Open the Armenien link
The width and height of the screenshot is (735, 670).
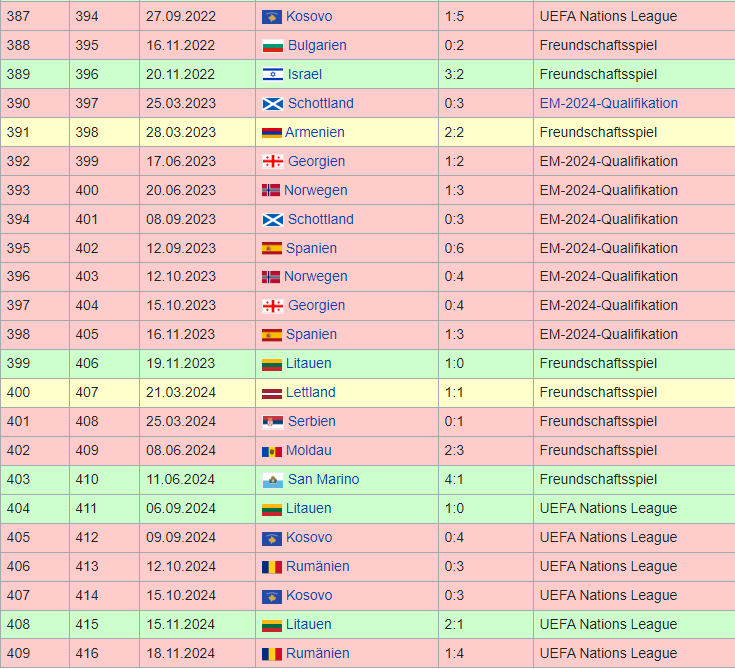[x=315, y=133]
